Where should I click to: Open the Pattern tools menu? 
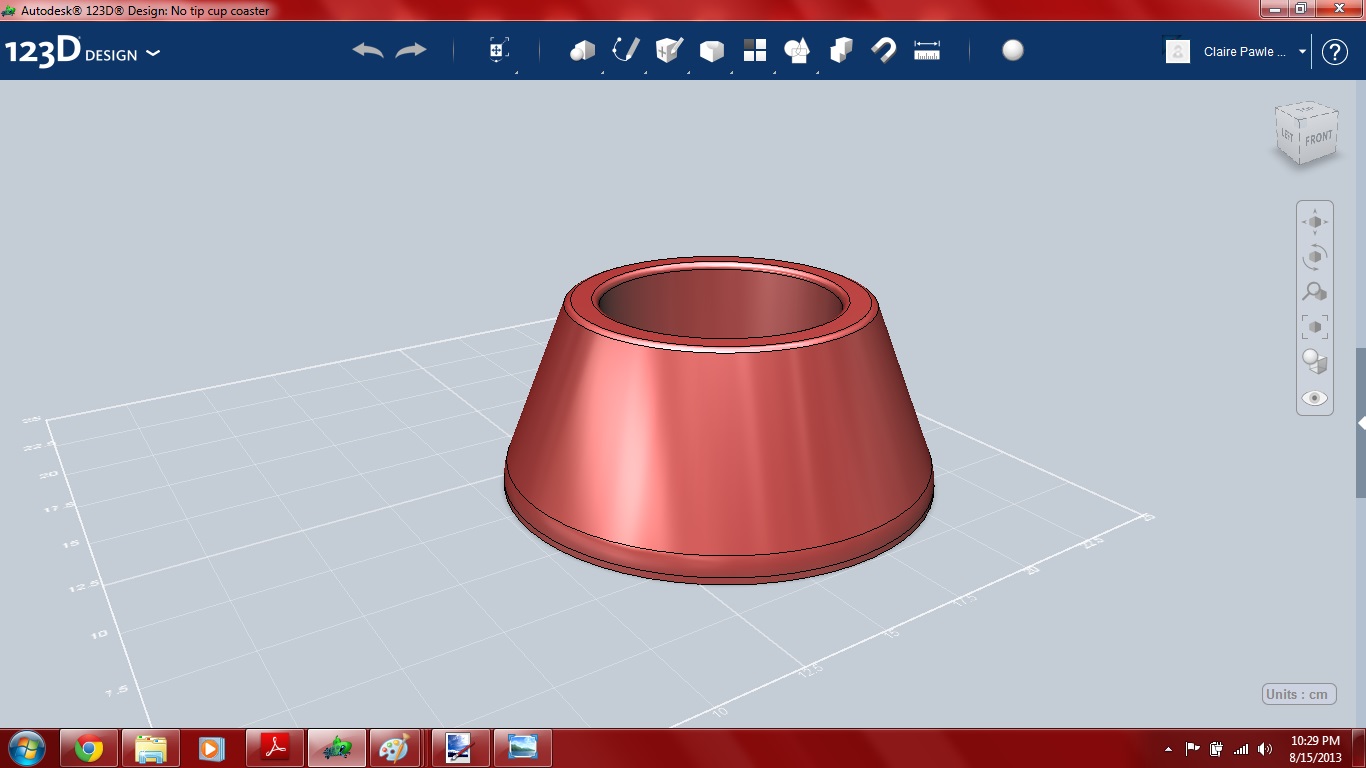pyautogui.click(x=755, y=51)
